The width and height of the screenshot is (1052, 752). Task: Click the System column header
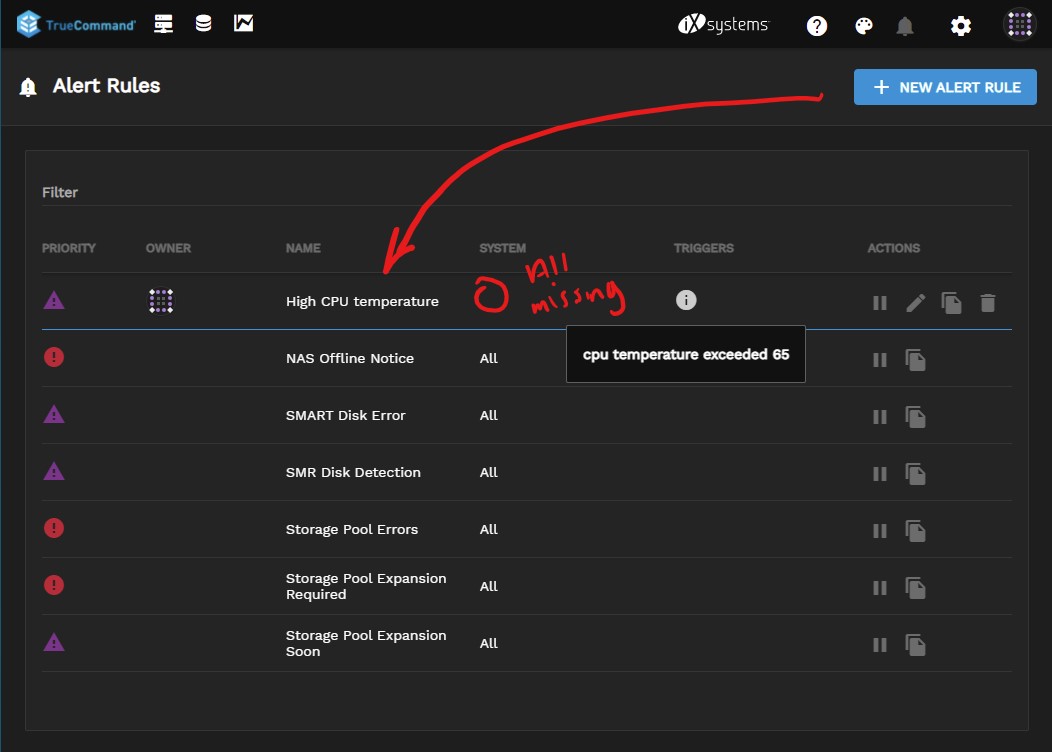[x=503, y=248]
